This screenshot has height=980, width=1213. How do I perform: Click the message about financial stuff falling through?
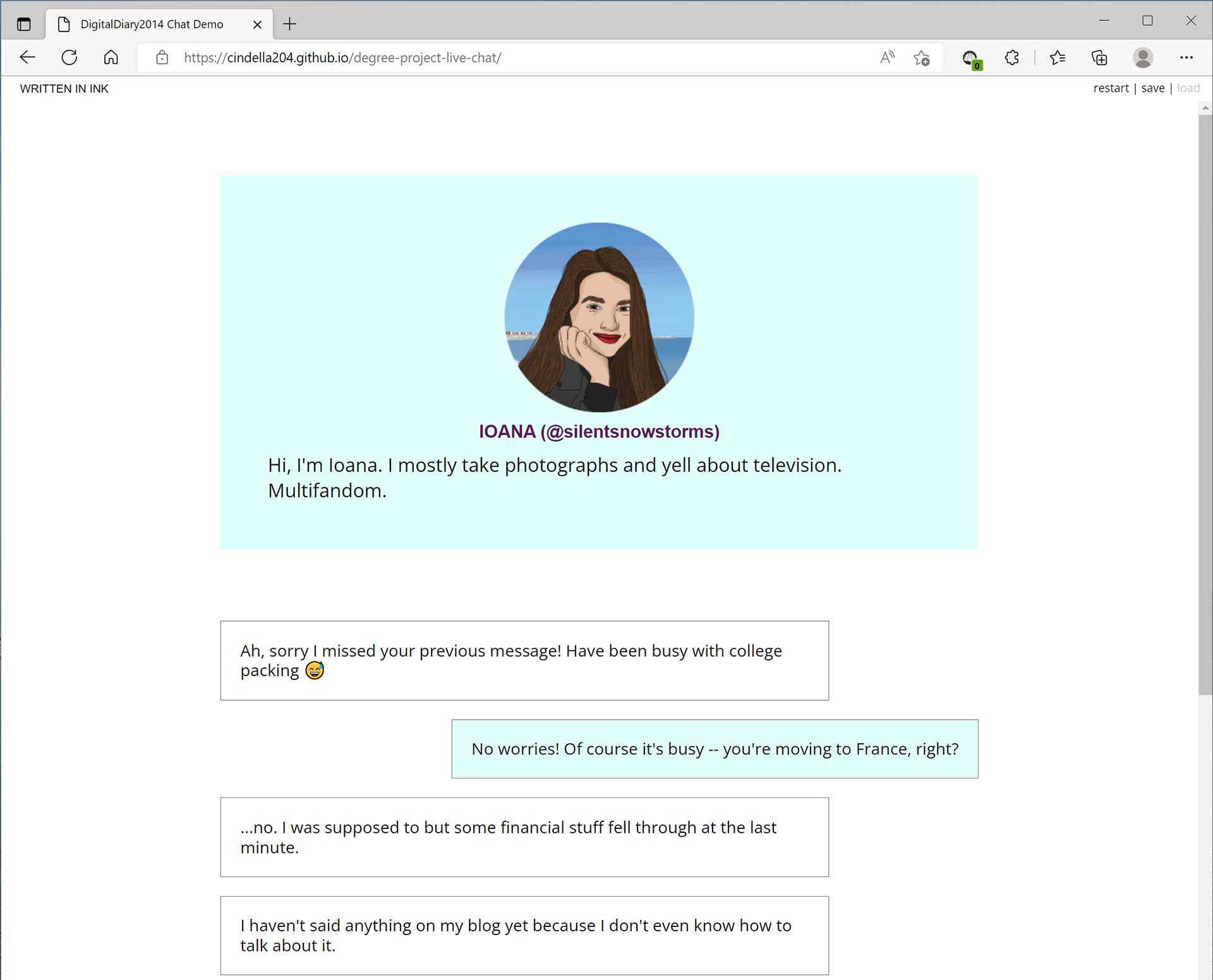(524, 837)
